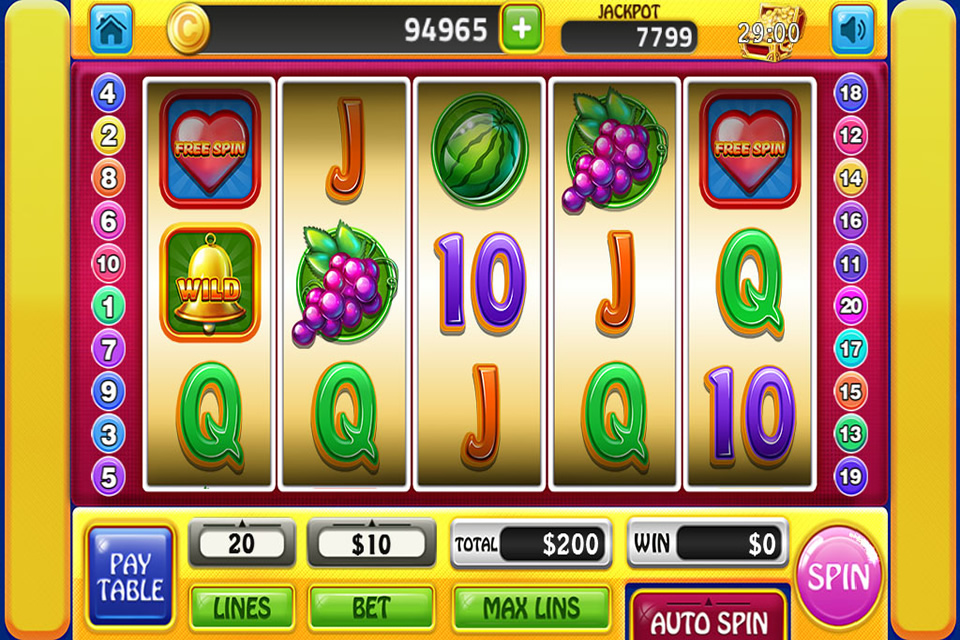Mute sound with the speaker icon

click(852, 29)
